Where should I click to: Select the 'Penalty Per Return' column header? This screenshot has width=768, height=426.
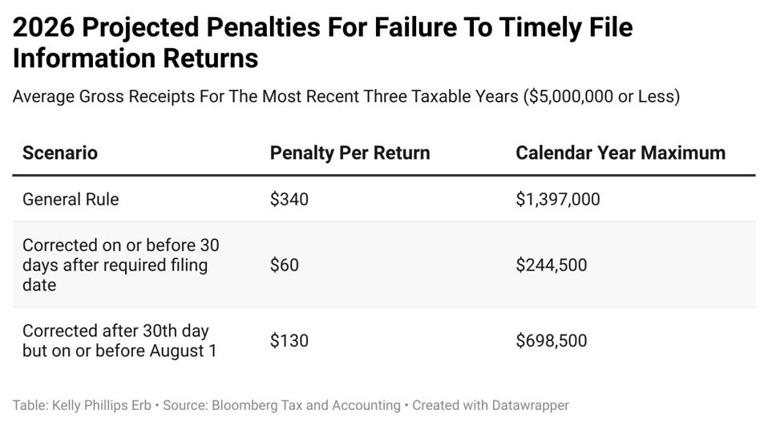[350, 153]
